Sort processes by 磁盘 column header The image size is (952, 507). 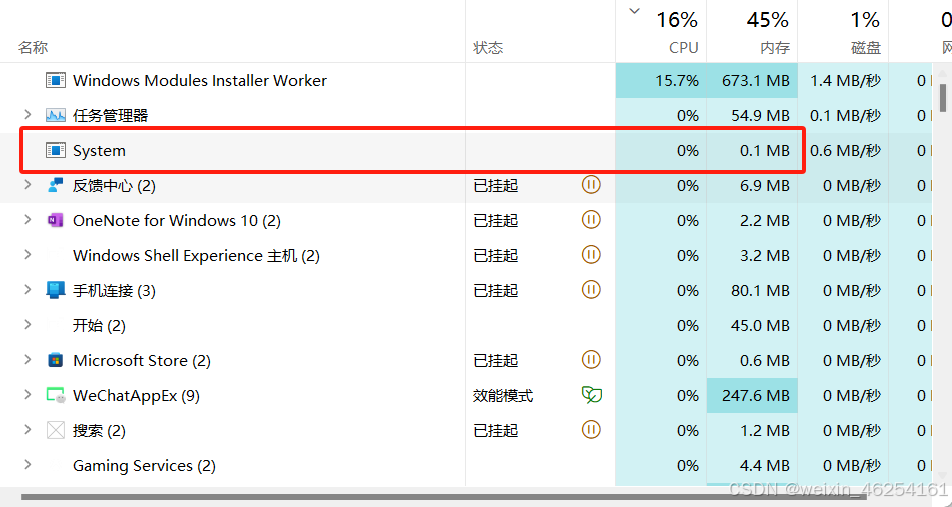click(x=866, y=47)
